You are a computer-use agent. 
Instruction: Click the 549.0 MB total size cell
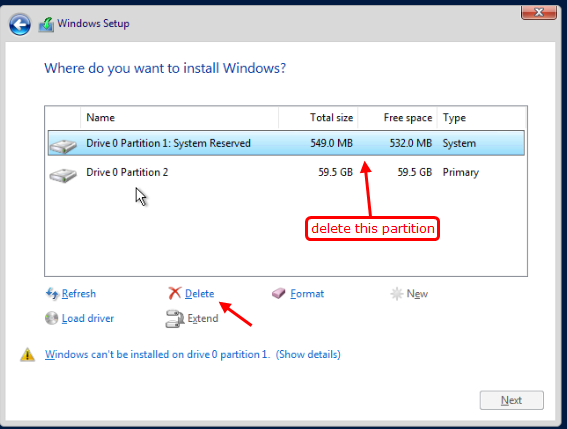click(331, 143)
